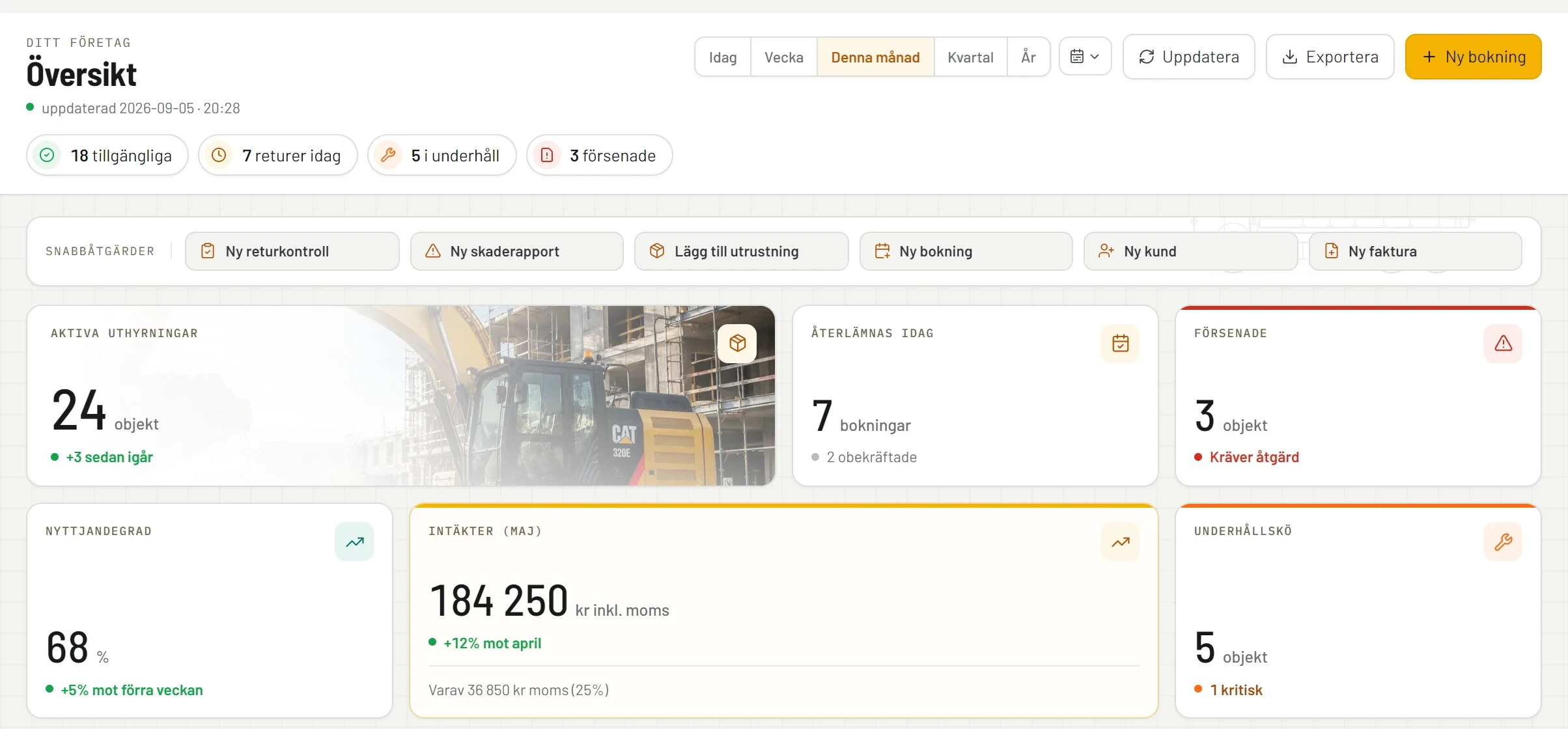Open the Nyttjandegrad 68 % card
1568x729 pixels.
tap(210, 611)
